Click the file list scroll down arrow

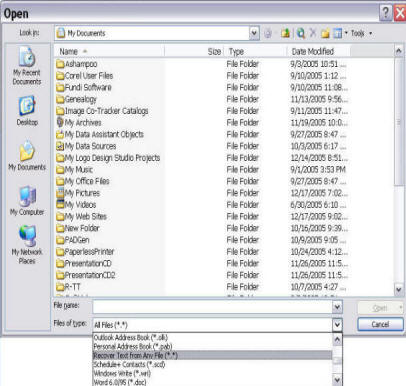point(398,290)
